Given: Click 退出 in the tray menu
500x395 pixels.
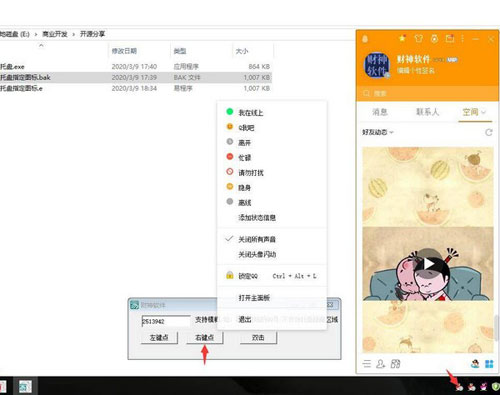Looking at the screenshot, I should point(272,319).
